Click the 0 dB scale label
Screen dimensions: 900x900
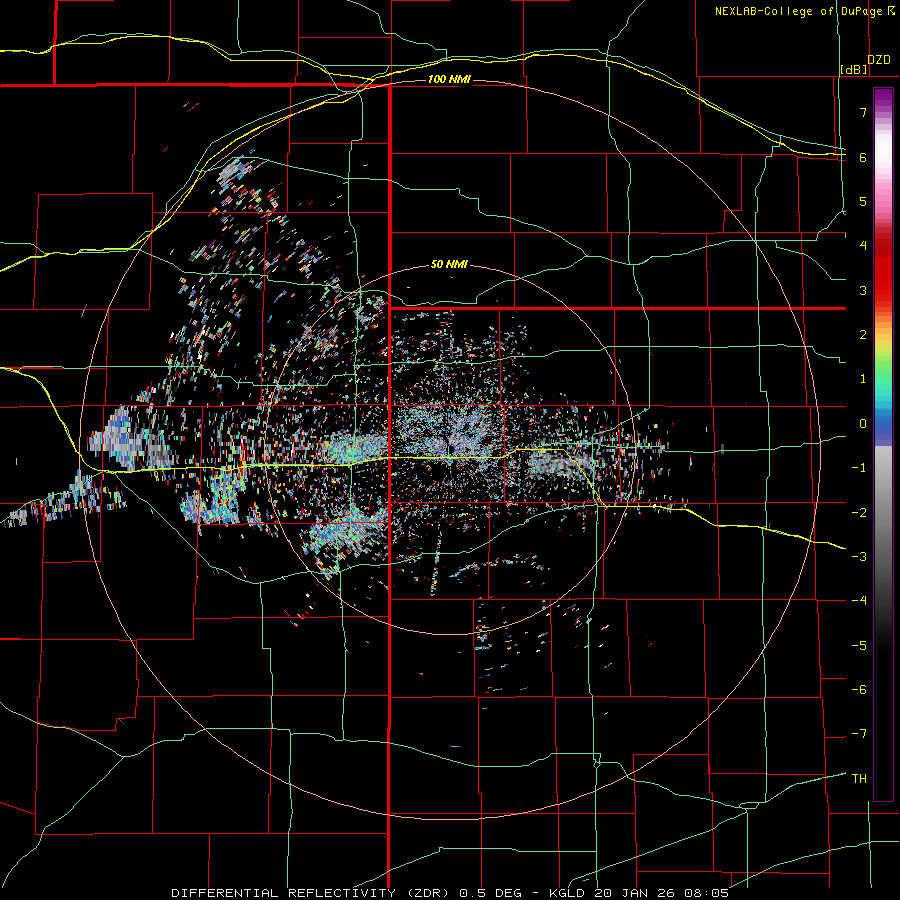point(863,424)
